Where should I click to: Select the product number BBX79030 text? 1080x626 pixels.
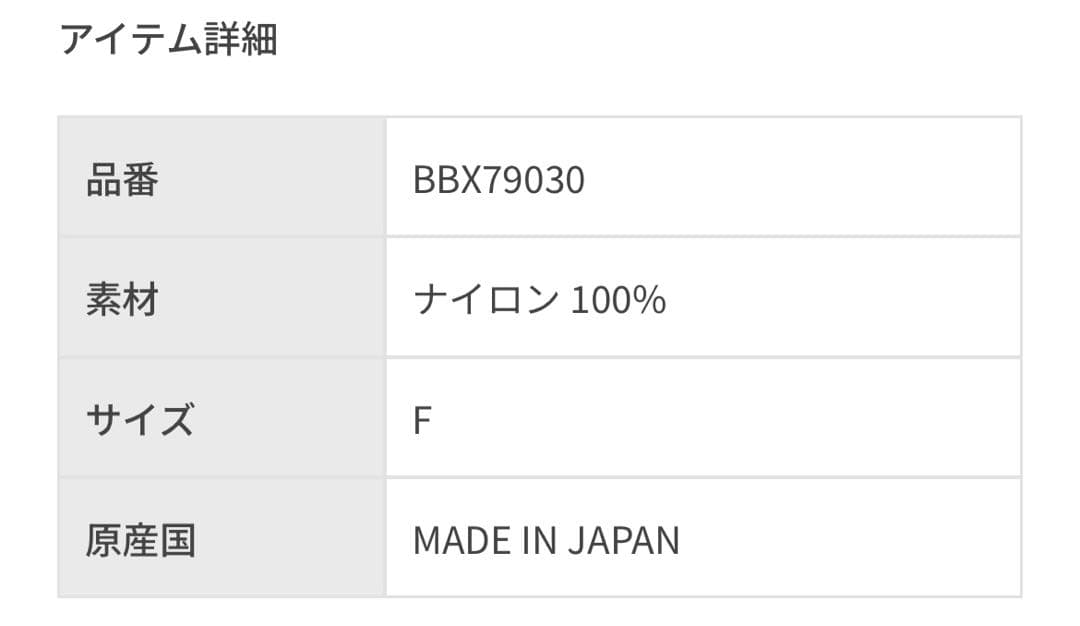click(x=498, y=180)
